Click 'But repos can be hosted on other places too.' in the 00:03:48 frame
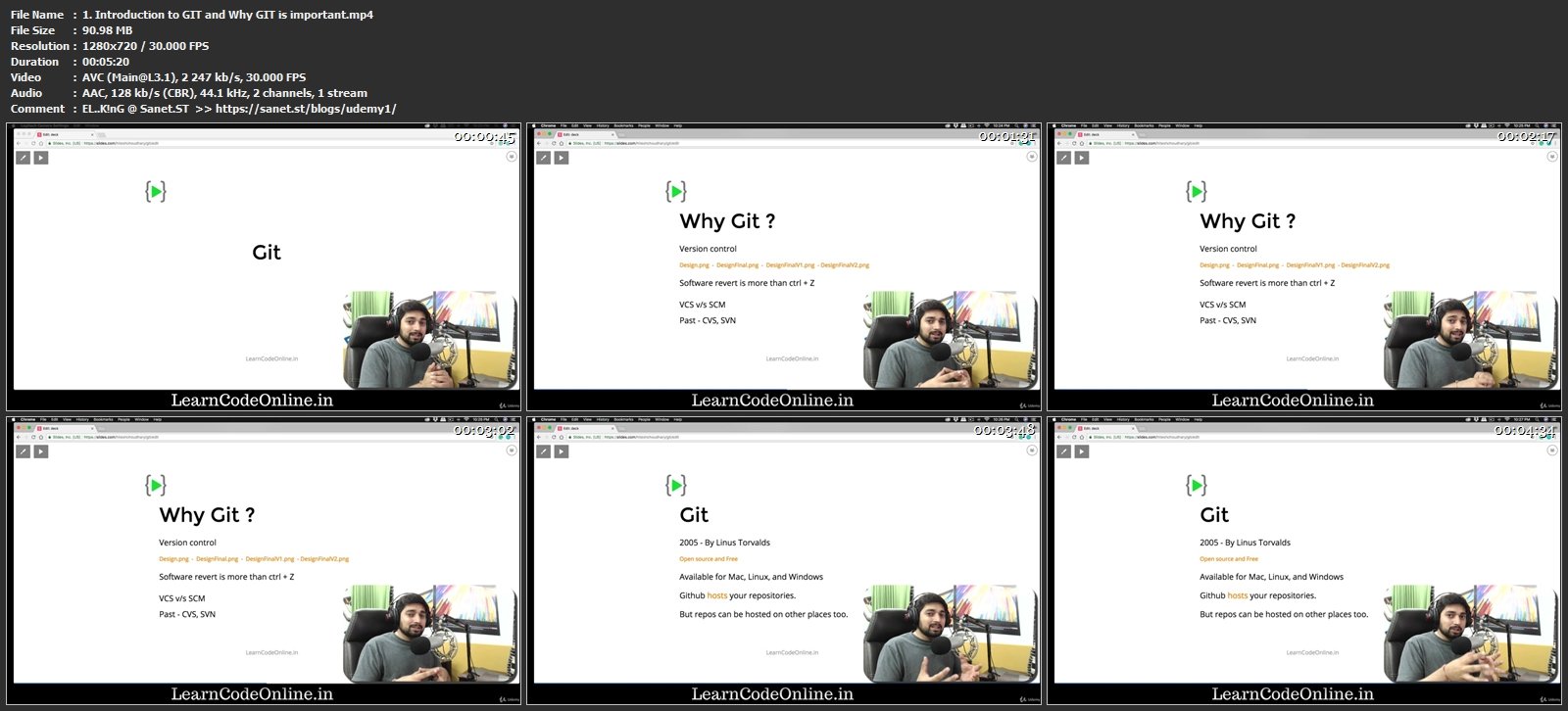This screenshot has width=1568, height=711. pos(763,615)
